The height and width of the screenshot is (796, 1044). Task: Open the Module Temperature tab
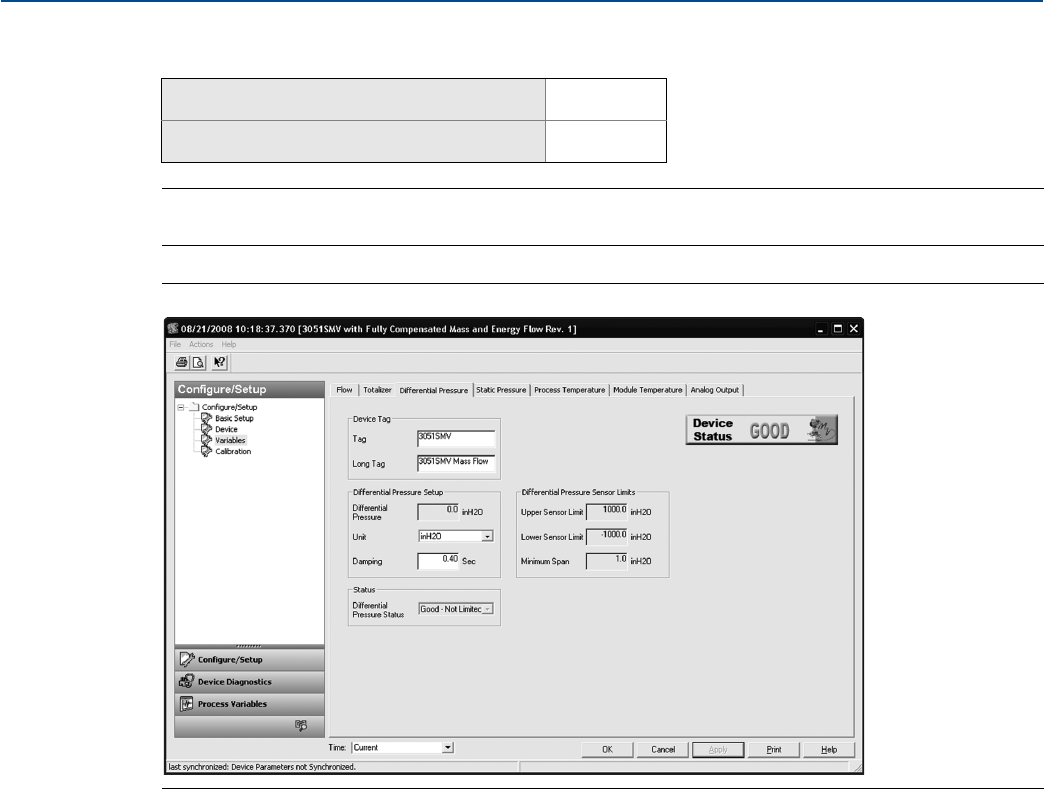648,390
